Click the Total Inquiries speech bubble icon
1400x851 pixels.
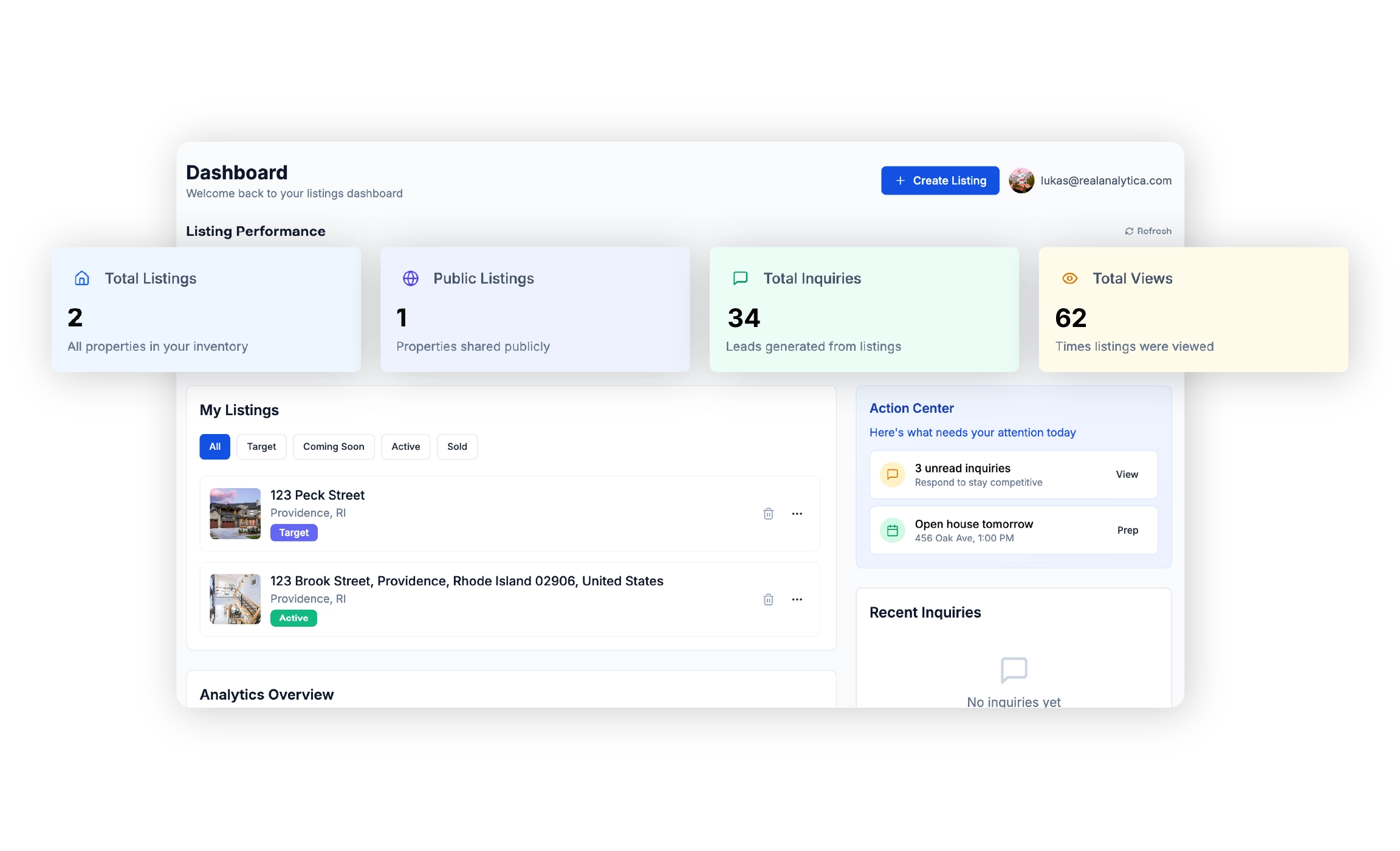click(739, 278)
